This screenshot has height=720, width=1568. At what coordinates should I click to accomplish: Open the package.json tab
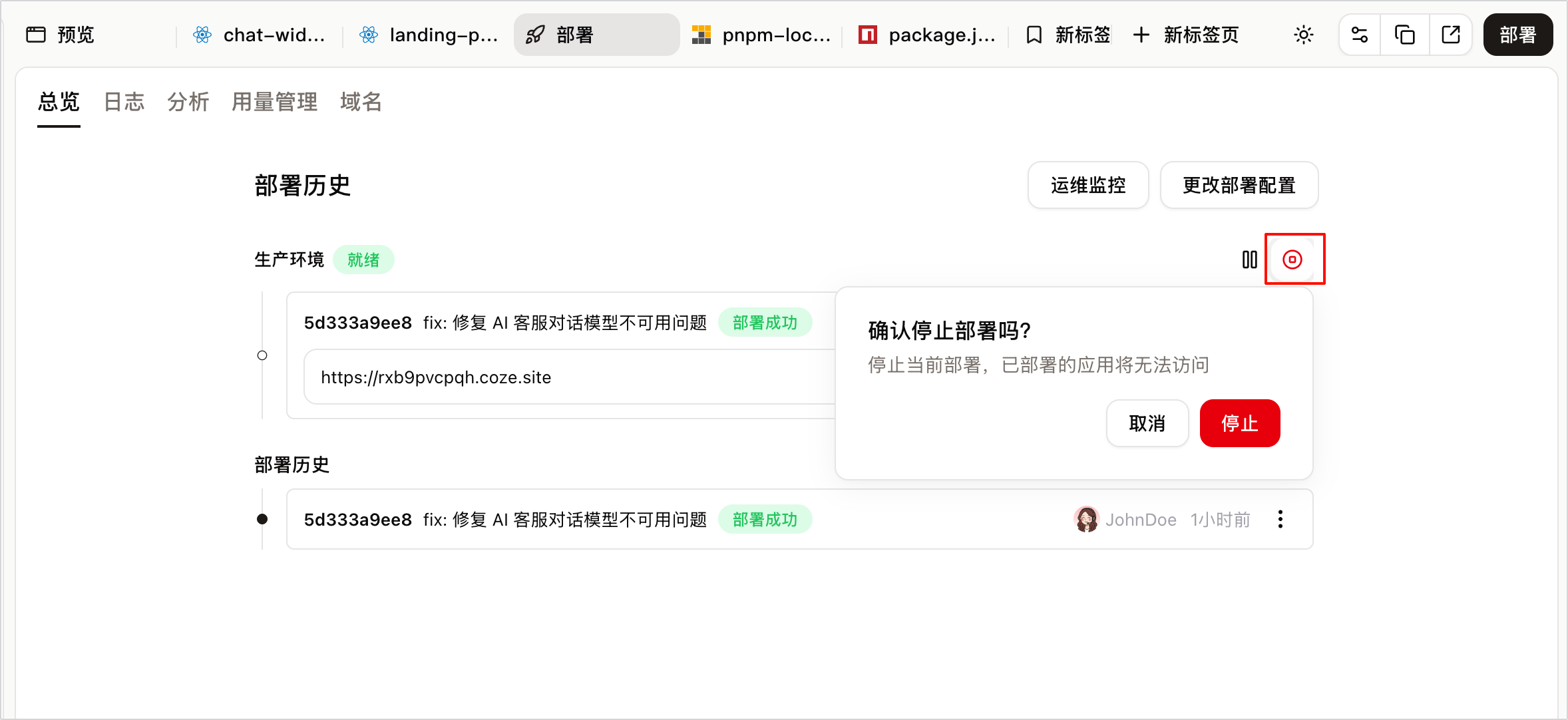(928, 35)
